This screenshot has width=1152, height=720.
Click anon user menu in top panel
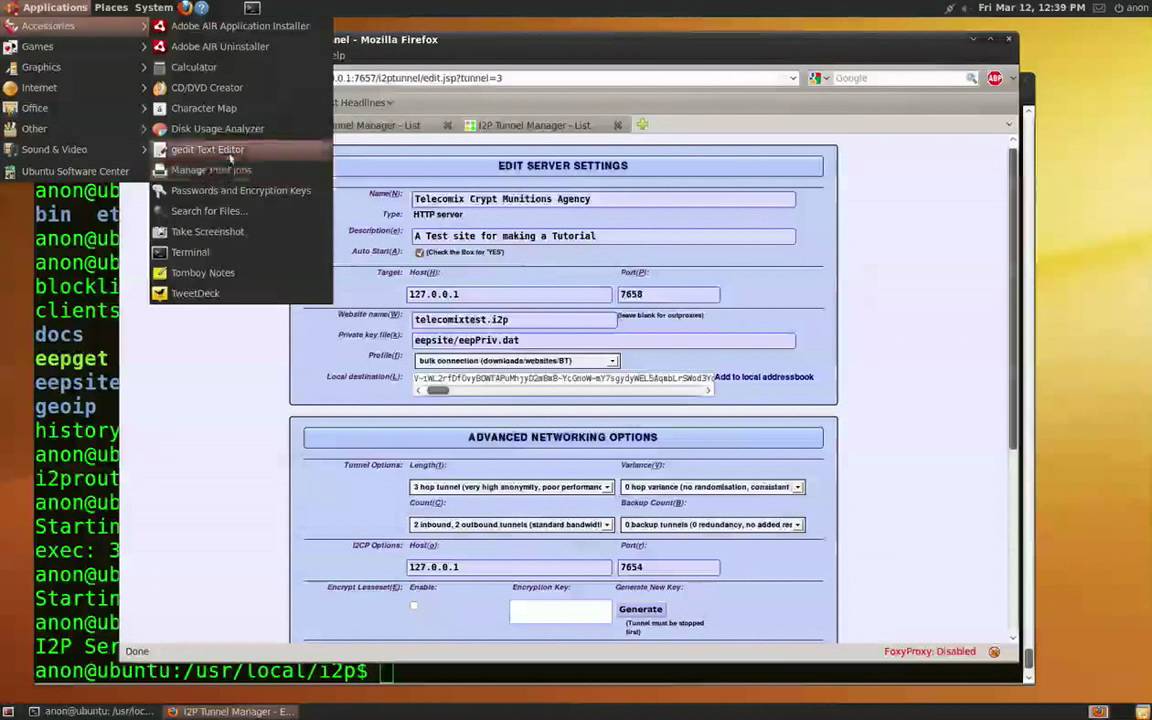coord(1131,8)
